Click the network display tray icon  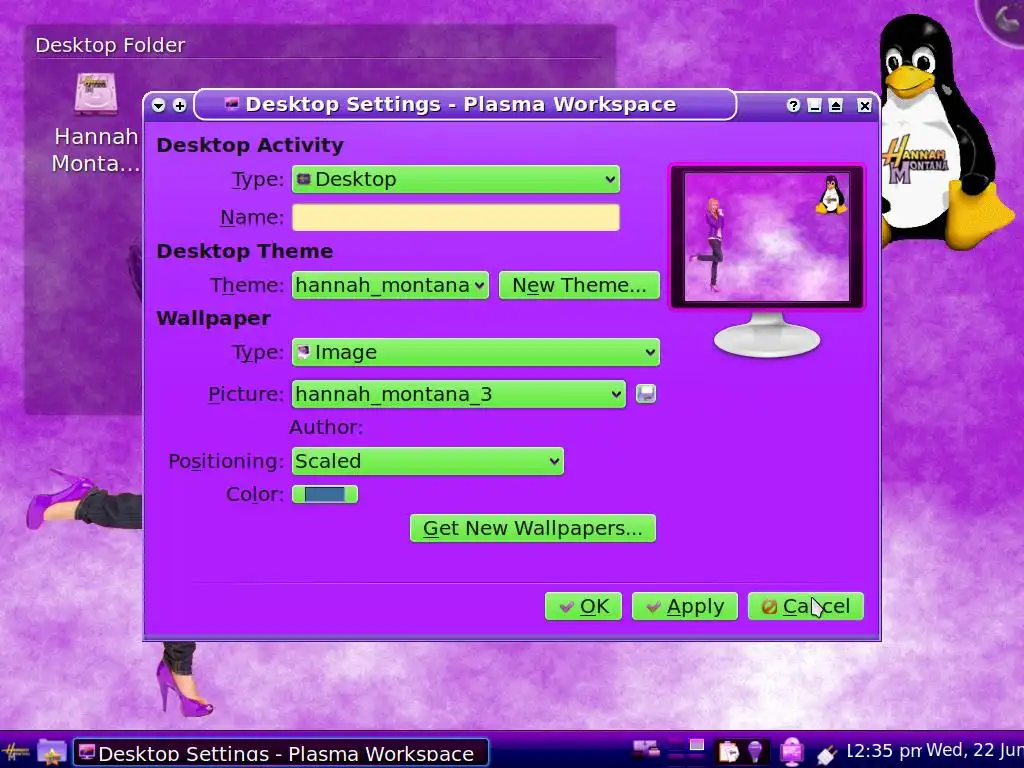[646, 750]
